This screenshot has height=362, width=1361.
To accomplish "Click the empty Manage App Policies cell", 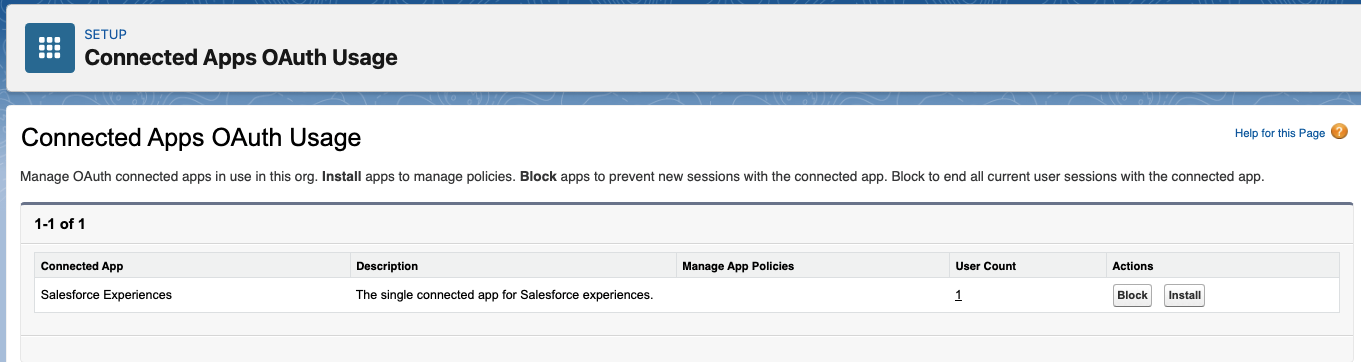I will click(x=812, y=295).
